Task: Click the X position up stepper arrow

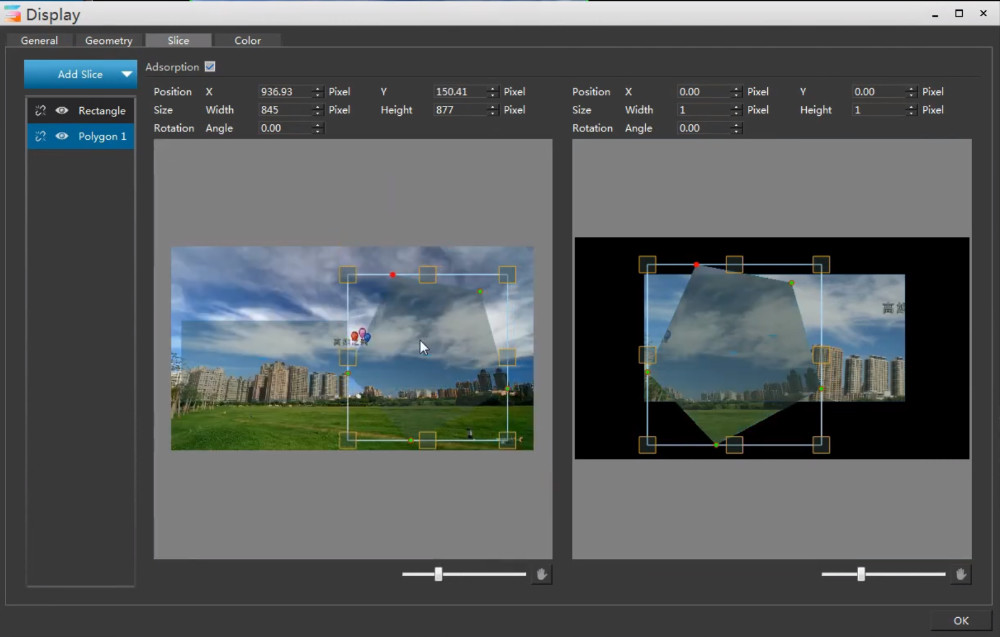Action: (316, 88)
